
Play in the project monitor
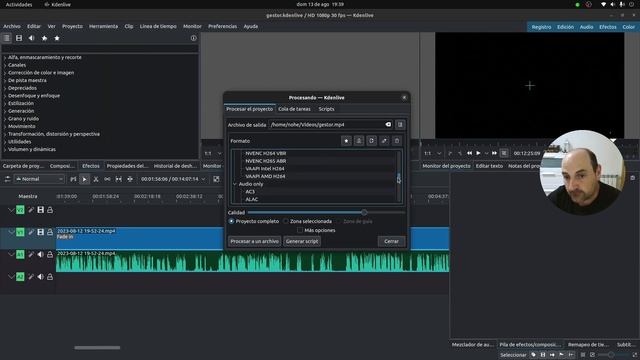point(478,153)
